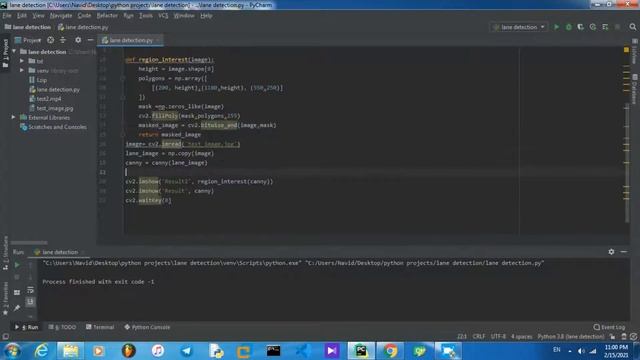Collapse all in the Project panel
The width and height of the screenshot is (640, 360).
pyautogui.click(x=63, y=40)
